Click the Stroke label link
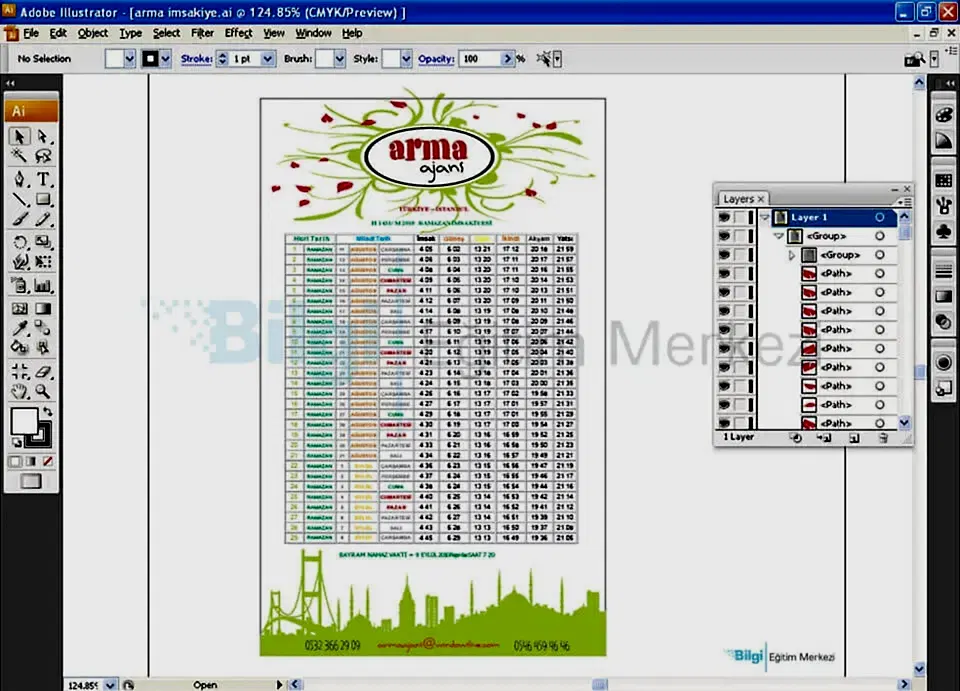Image resolution: width=960 pixels, height=691 pixels. (196, 59)
